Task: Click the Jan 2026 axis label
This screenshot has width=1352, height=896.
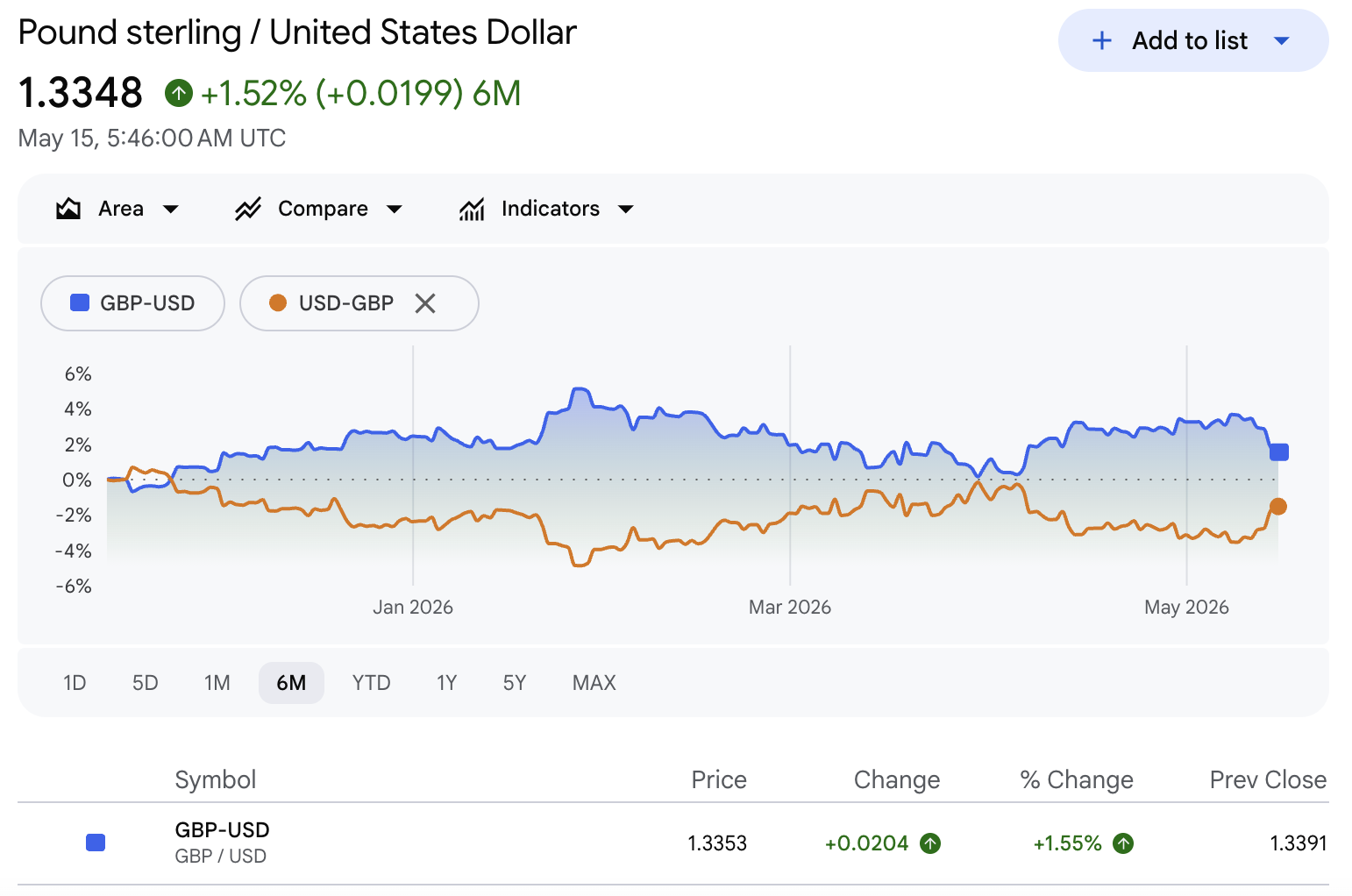Action: coord(413,607)
